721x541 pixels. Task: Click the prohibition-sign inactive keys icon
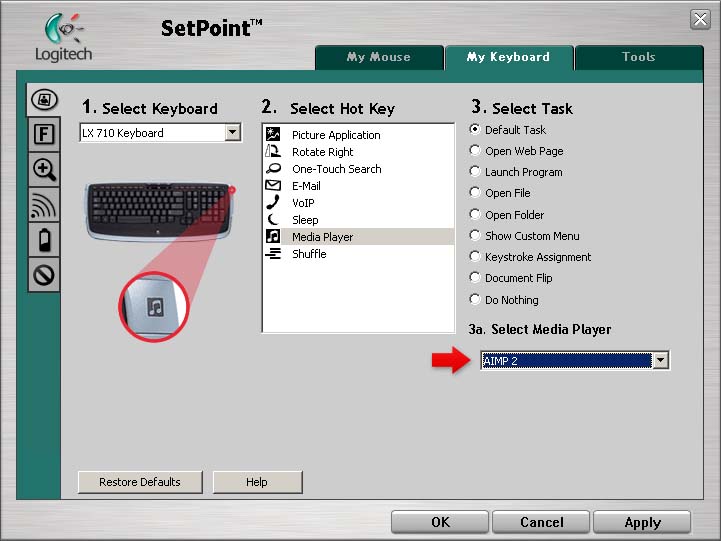point(45,274)
